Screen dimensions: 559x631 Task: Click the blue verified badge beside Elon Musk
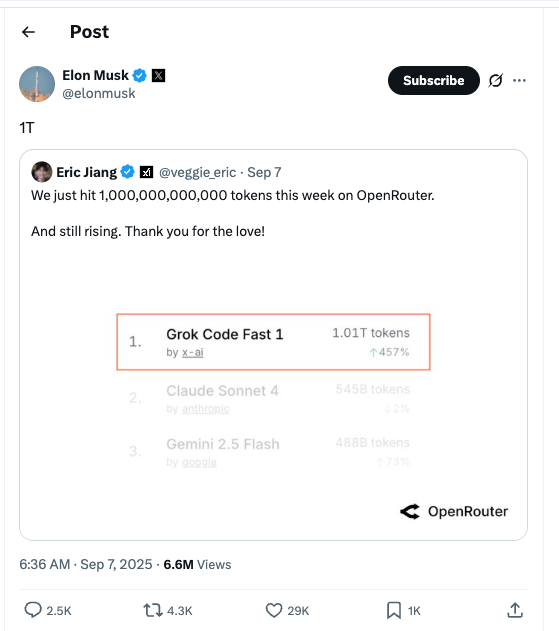[140, 75]
